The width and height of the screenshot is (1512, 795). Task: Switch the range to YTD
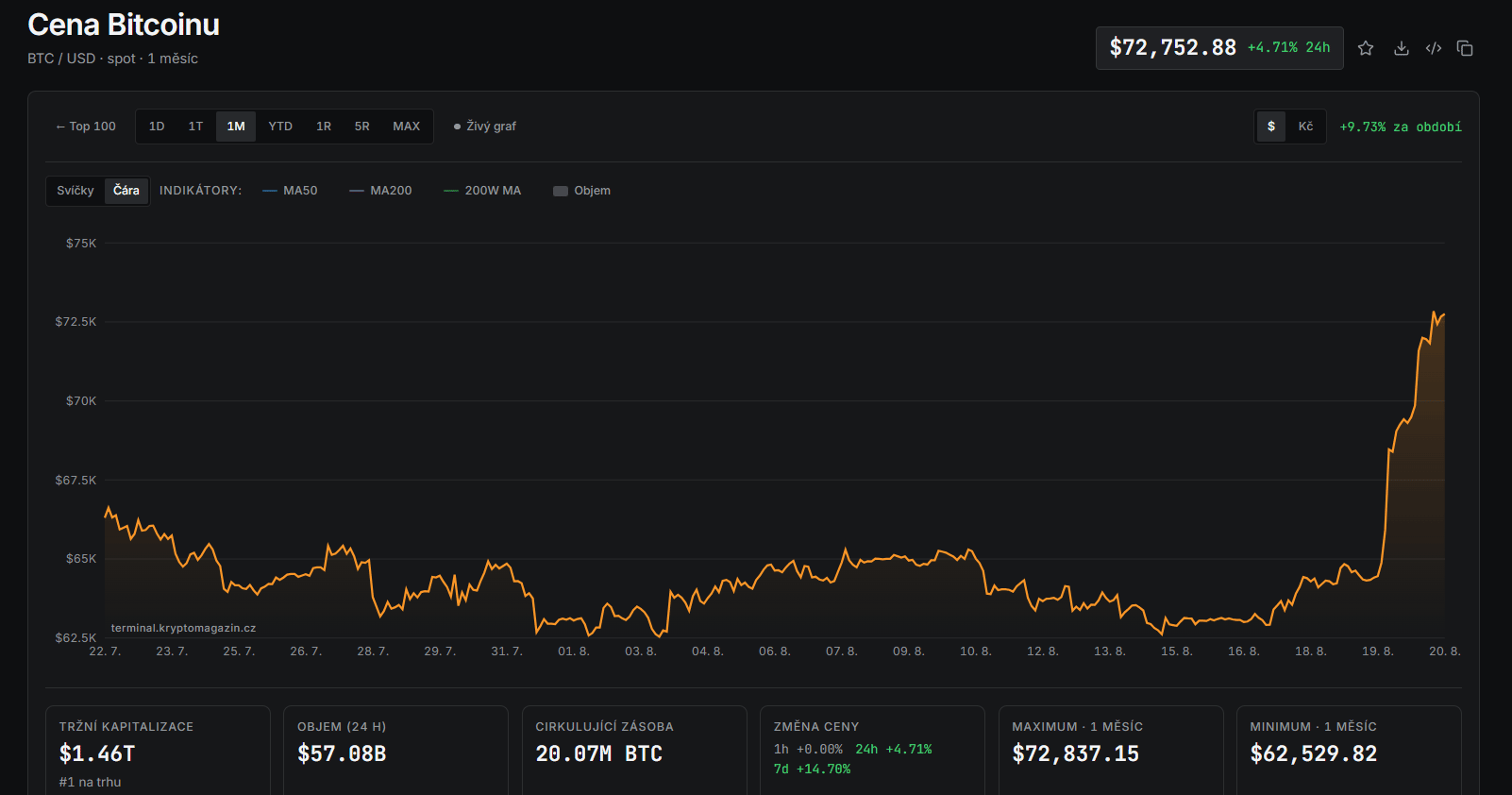pos(280,127)
